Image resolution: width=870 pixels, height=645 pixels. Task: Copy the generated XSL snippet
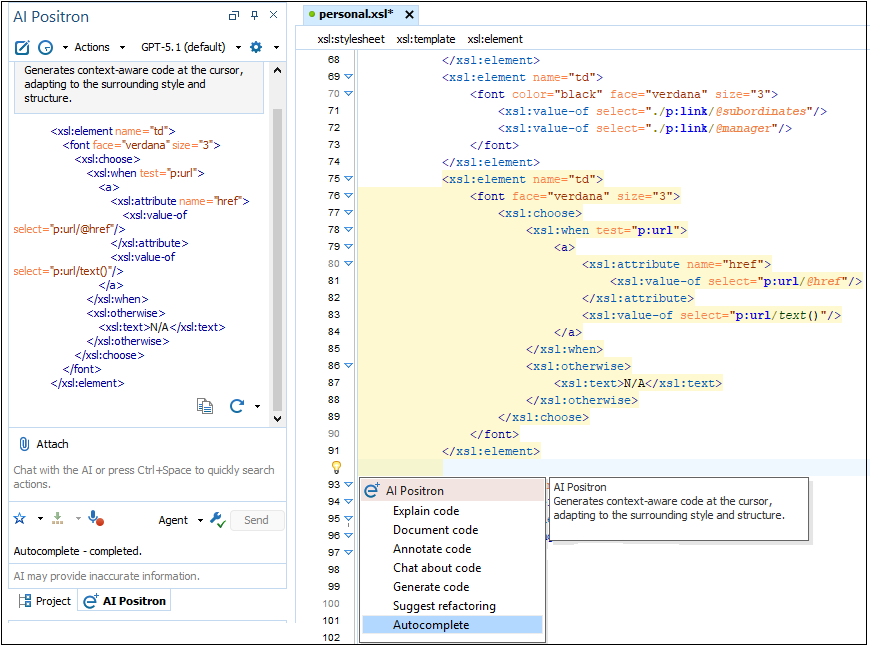[x=204, y=406]
